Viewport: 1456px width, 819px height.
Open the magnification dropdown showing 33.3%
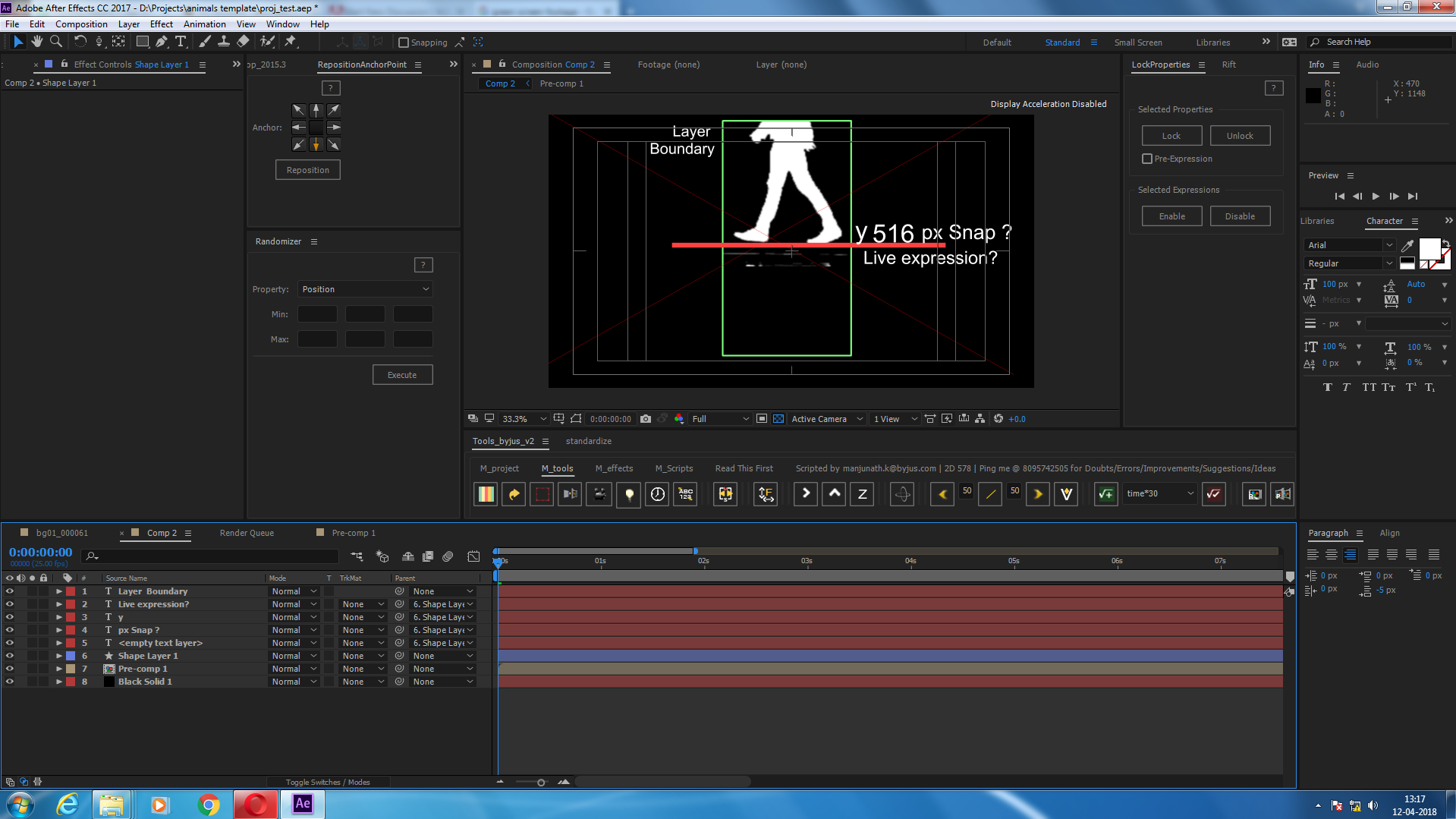coord(524,419)
